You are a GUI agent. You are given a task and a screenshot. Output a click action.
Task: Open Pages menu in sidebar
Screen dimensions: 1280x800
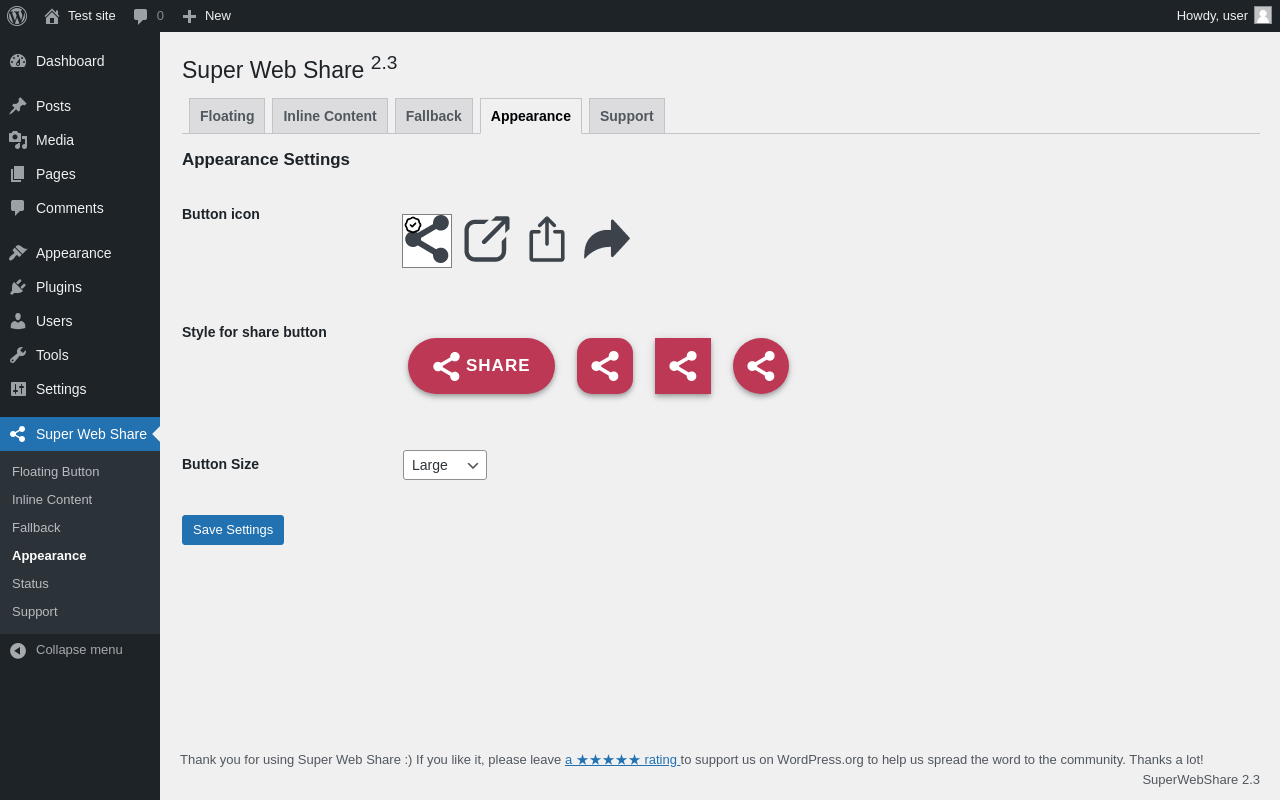(80, 174)
